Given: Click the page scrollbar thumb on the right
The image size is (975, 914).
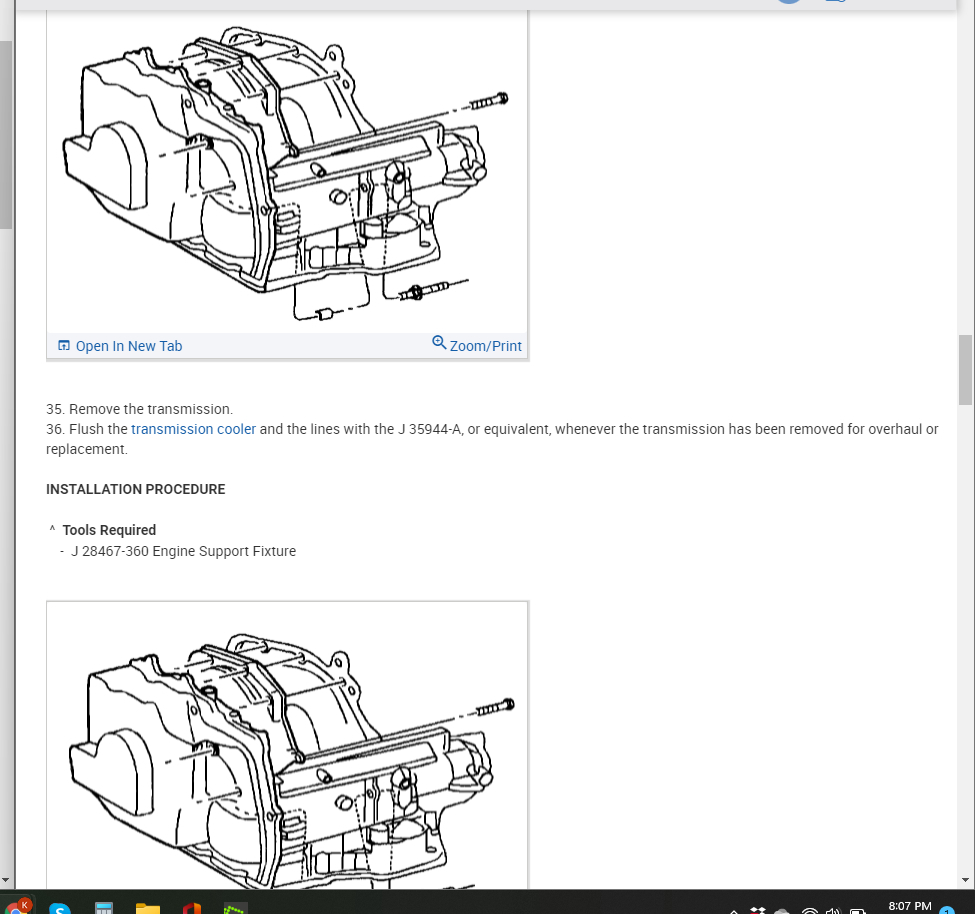Looking at the screenshot, I should [965, 370].
